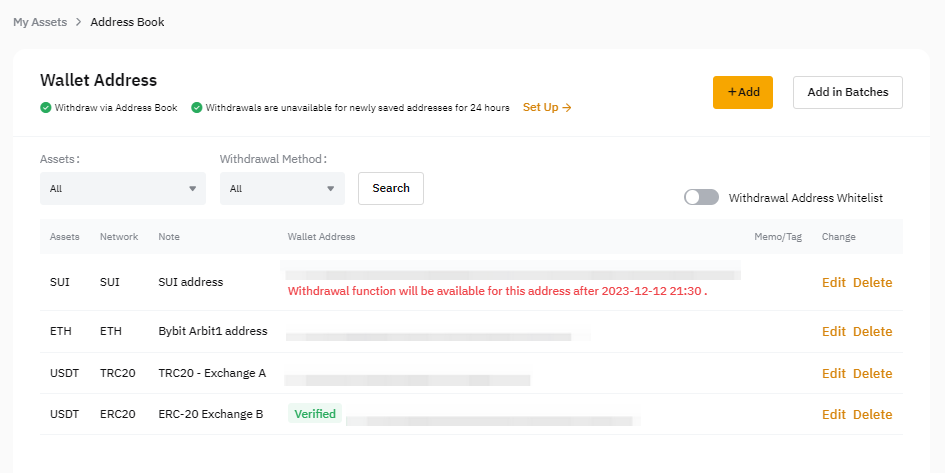Open the Assets filter dropdown
The image size is (945, 473).
[x=122, y=188]
